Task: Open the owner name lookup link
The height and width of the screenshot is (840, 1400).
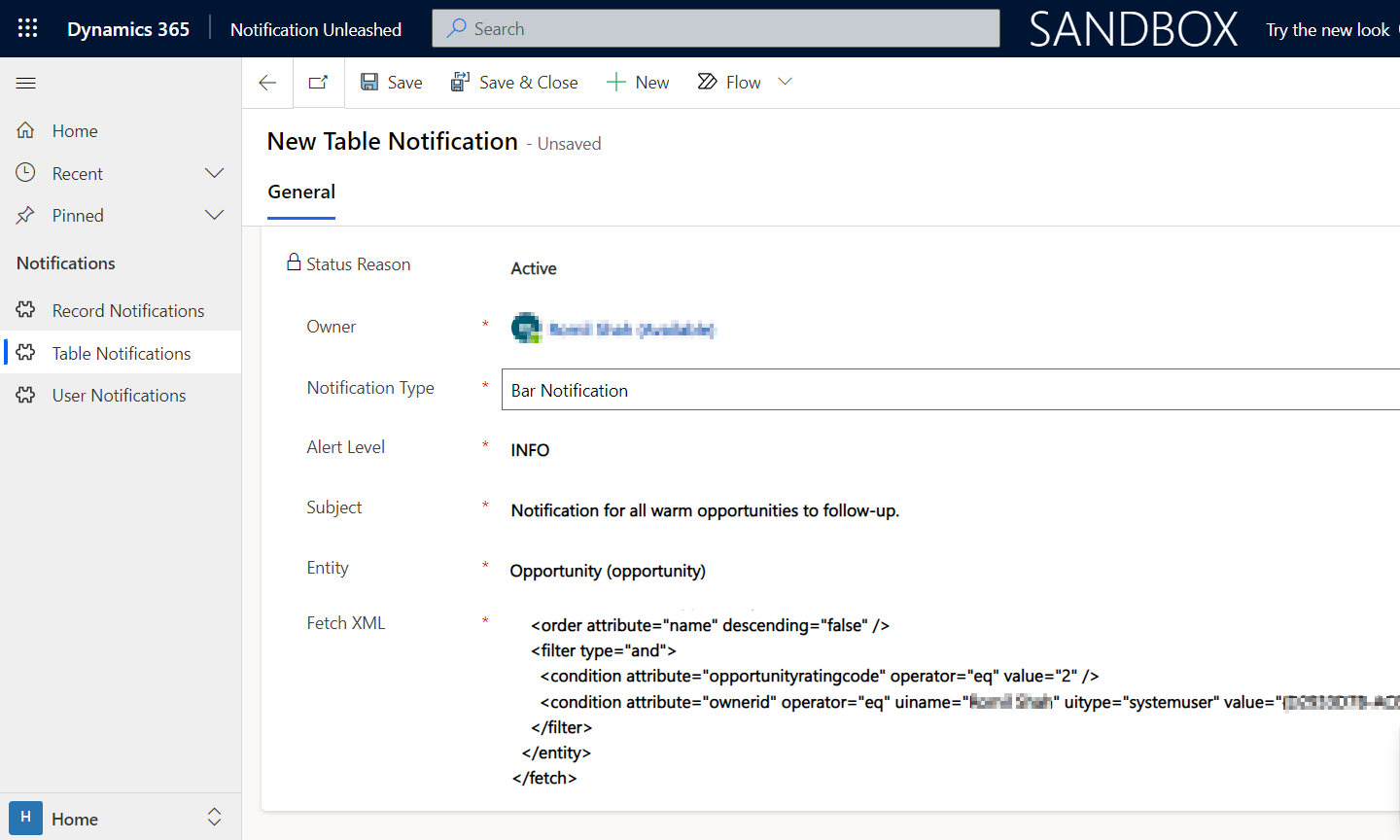Action: [x=632, y=330]
